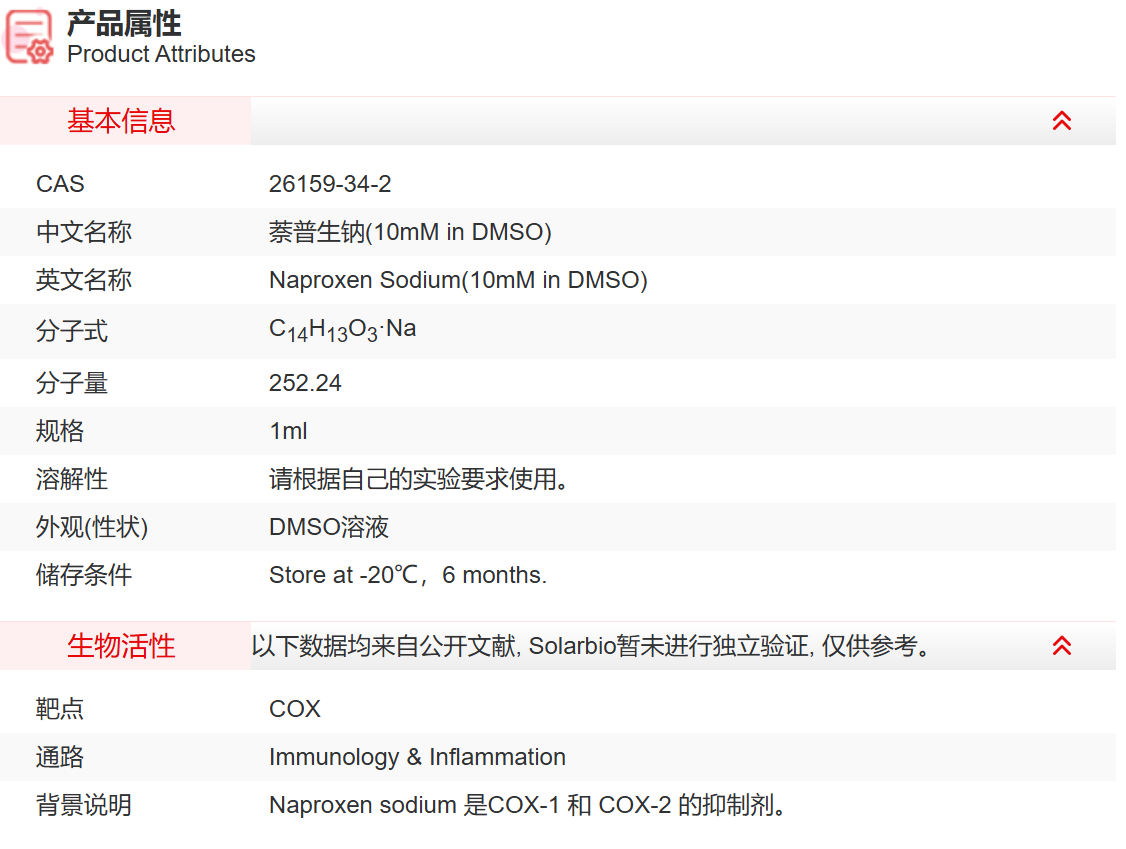Click the storage condition text
The width and height of the screenshot is (1126, 849).
pyautogui.click(x=408, y=575)
